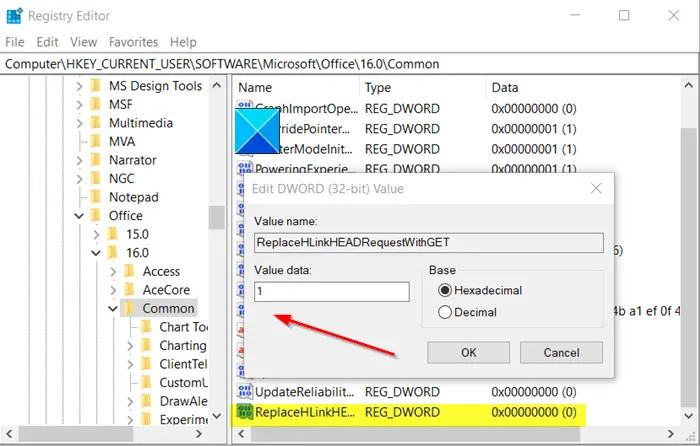Click the Multimedia folder icon
Screen dimensions: 700x446
[96, 123]
